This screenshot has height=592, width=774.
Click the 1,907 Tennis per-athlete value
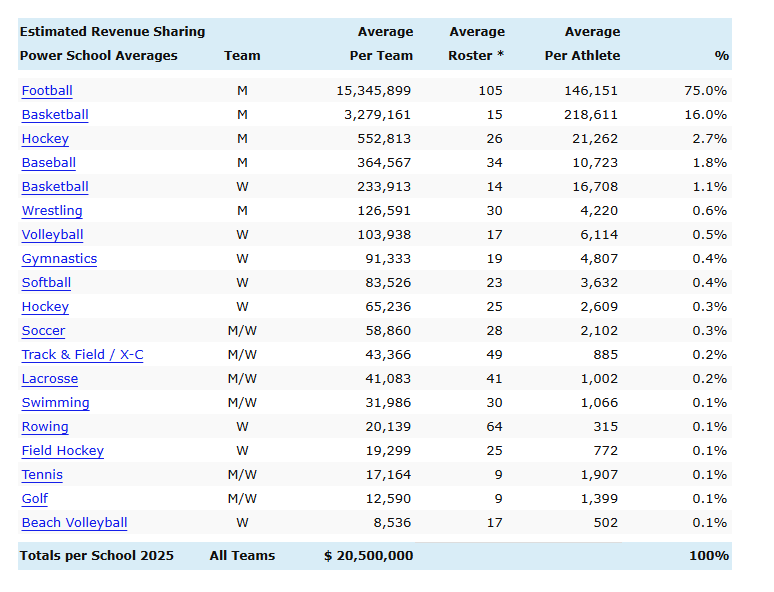[x=599, y=475]
